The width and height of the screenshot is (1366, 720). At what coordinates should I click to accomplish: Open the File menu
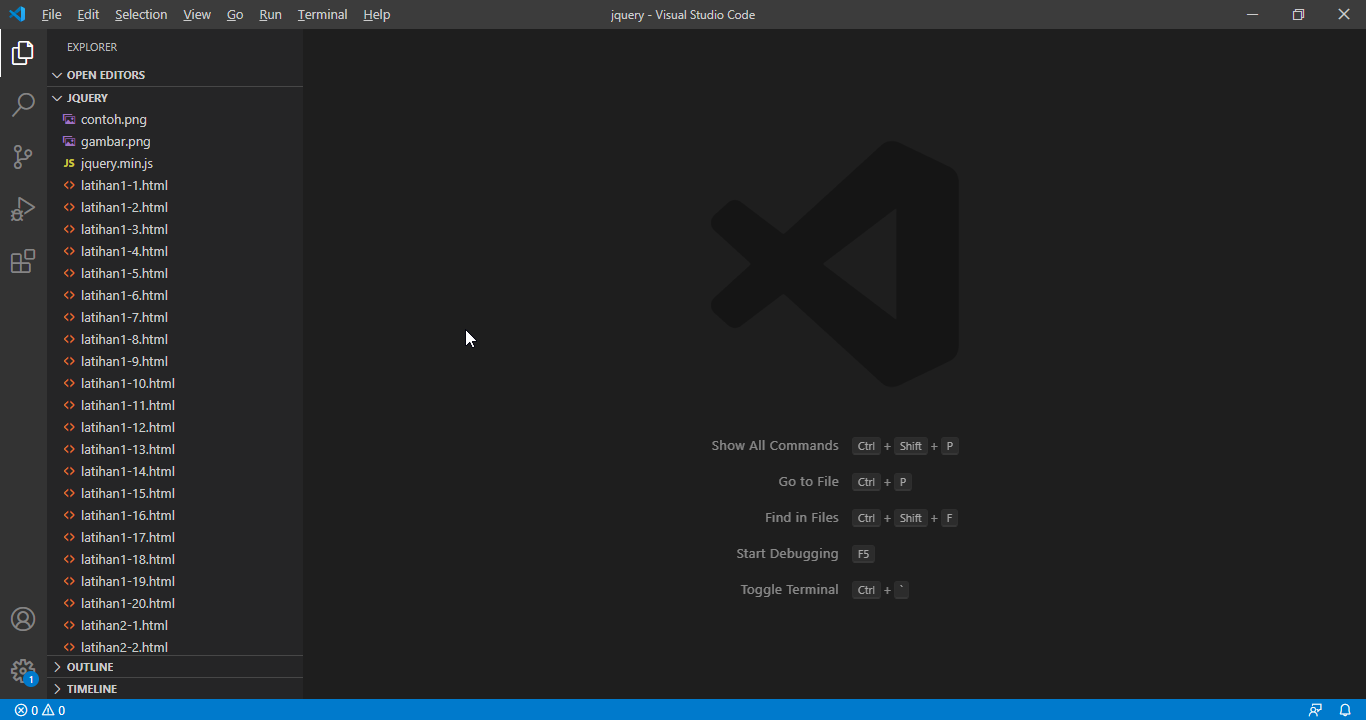click(x=52, y=15)
